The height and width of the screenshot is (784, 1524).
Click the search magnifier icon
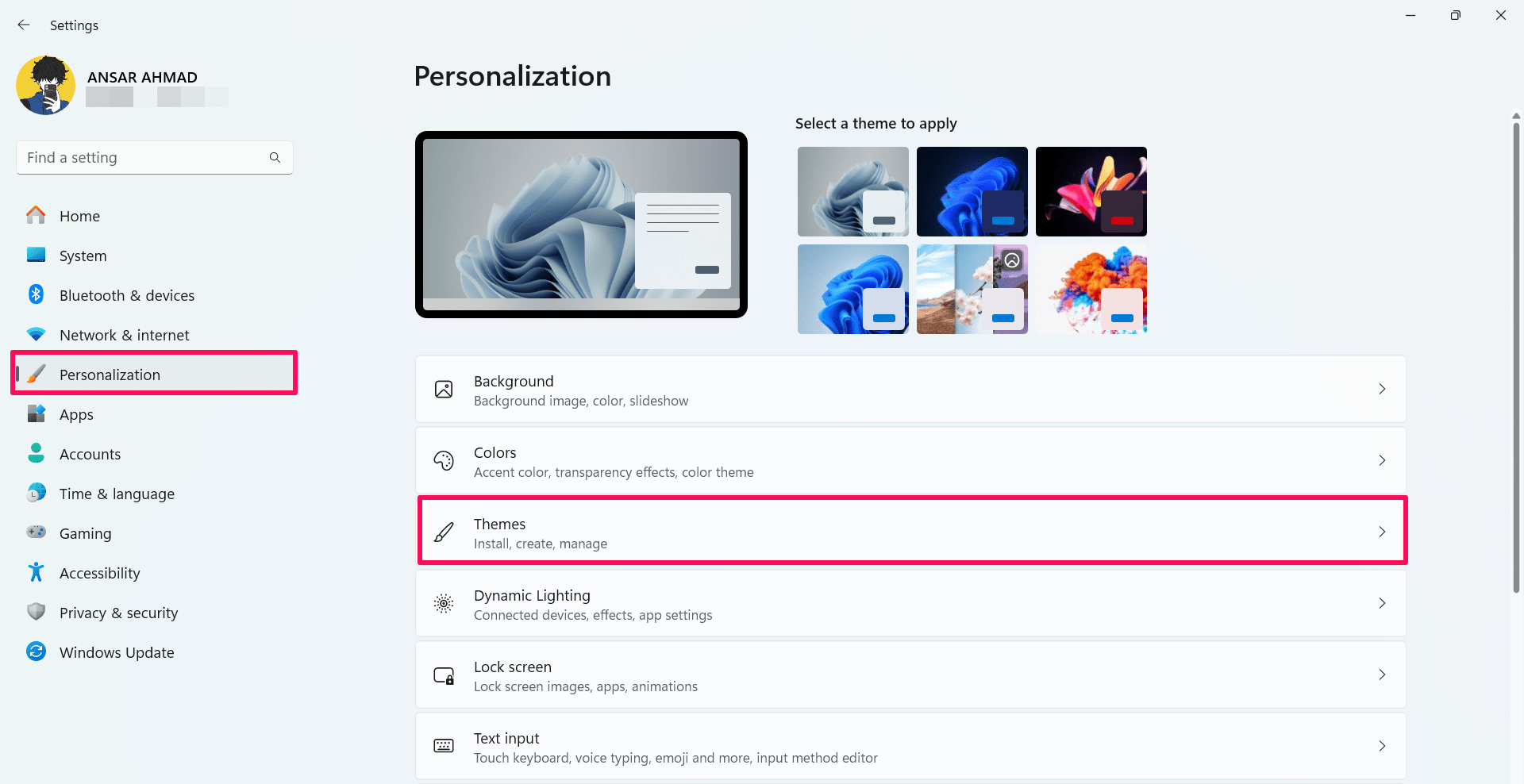275,158
